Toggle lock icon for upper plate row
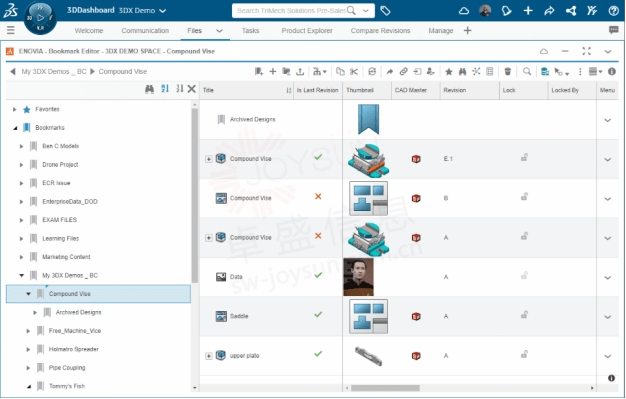The width and height of the screenshot is (626, 399). click(524, 354)
